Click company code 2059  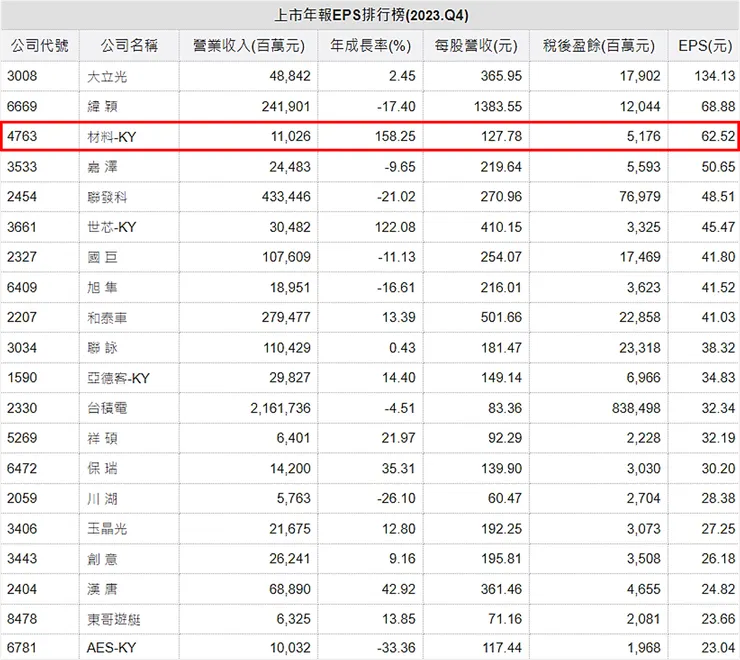[22, 498]
